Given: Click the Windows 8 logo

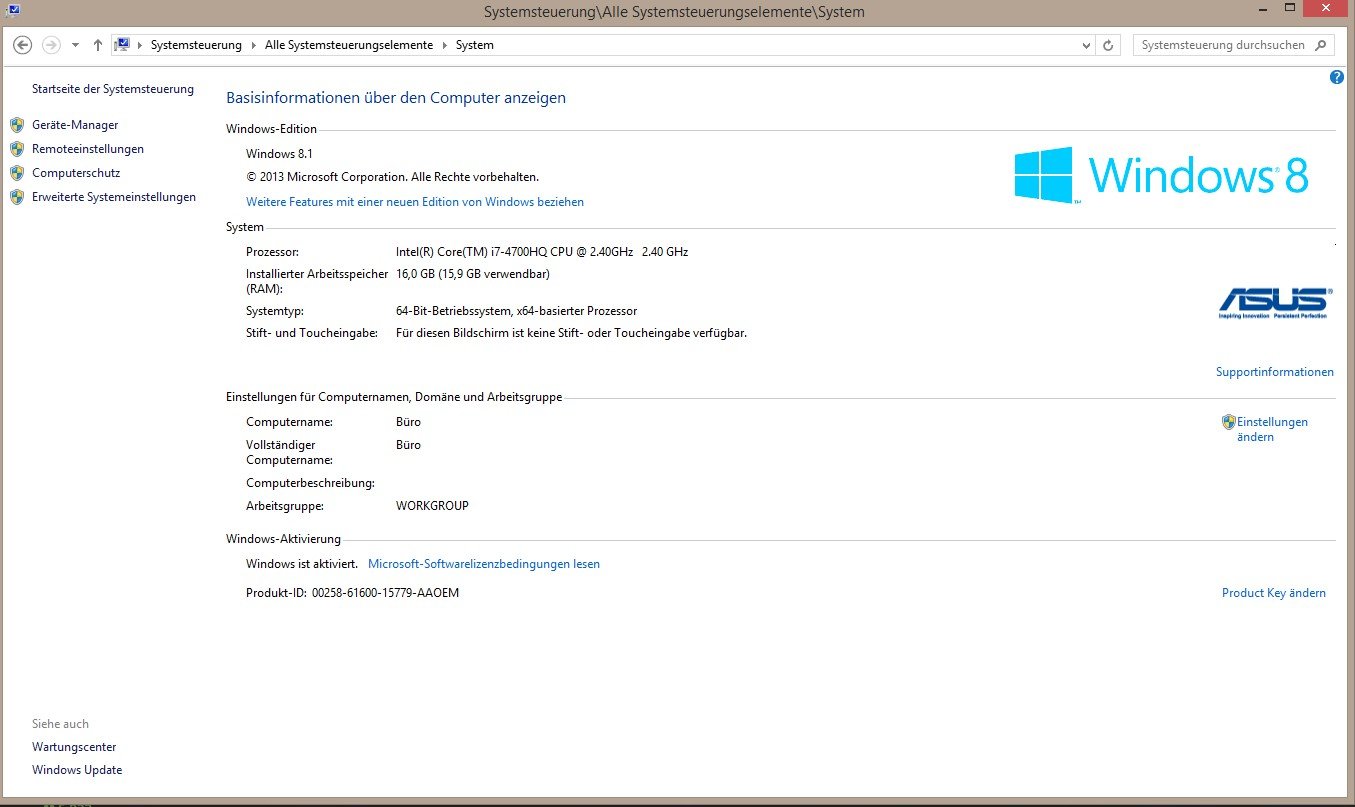Looking at the screenshot, I should 1161,175.
